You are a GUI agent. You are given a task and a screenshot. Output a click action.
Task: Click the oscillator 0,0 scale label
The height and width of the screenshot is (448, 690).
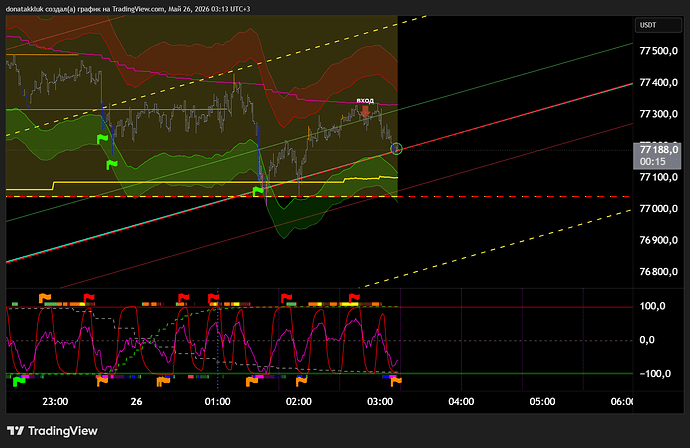[x=647, y=340]
